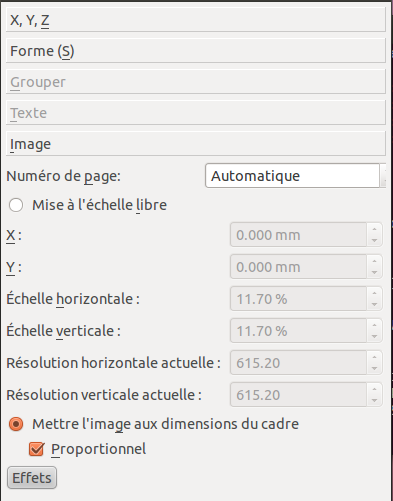393x501 pixels.
Task: Toggle the Proportionnel checkbox
Action: [x=36, y=449]
